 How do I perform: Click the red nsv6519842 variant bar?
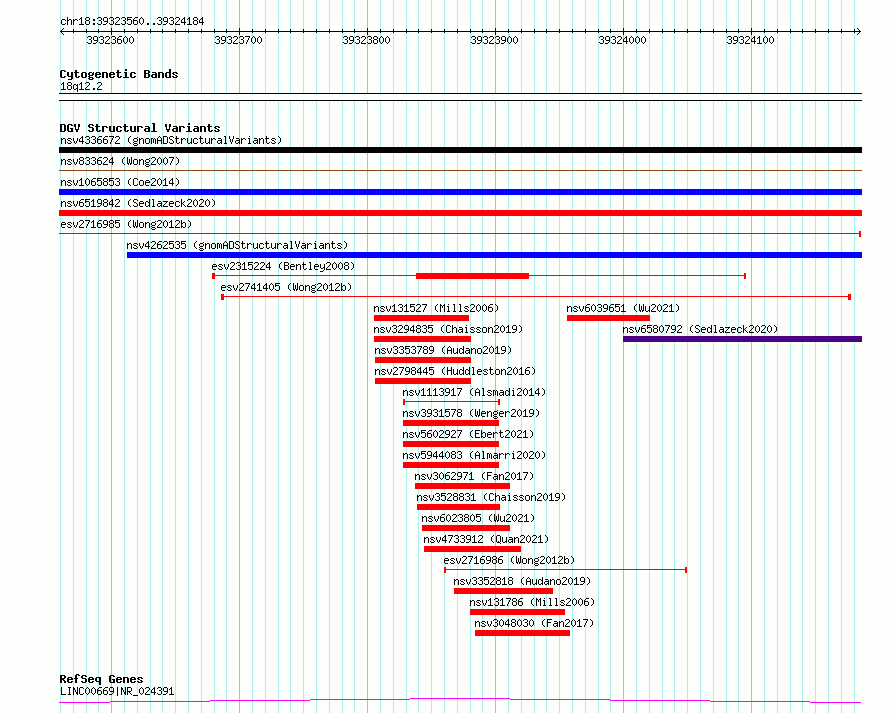click(x=460, y=213)
